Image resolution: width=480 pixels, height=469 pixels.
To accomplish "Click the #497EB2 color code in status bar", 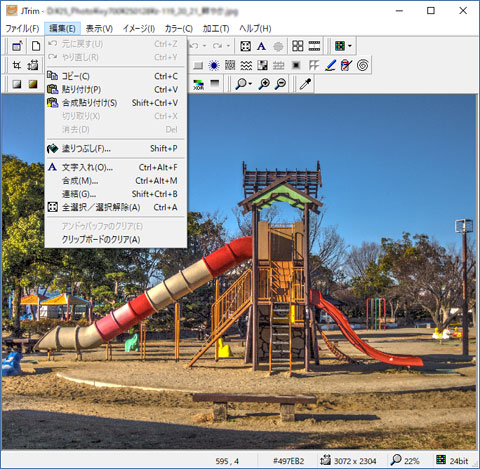I will coord(289,461).
